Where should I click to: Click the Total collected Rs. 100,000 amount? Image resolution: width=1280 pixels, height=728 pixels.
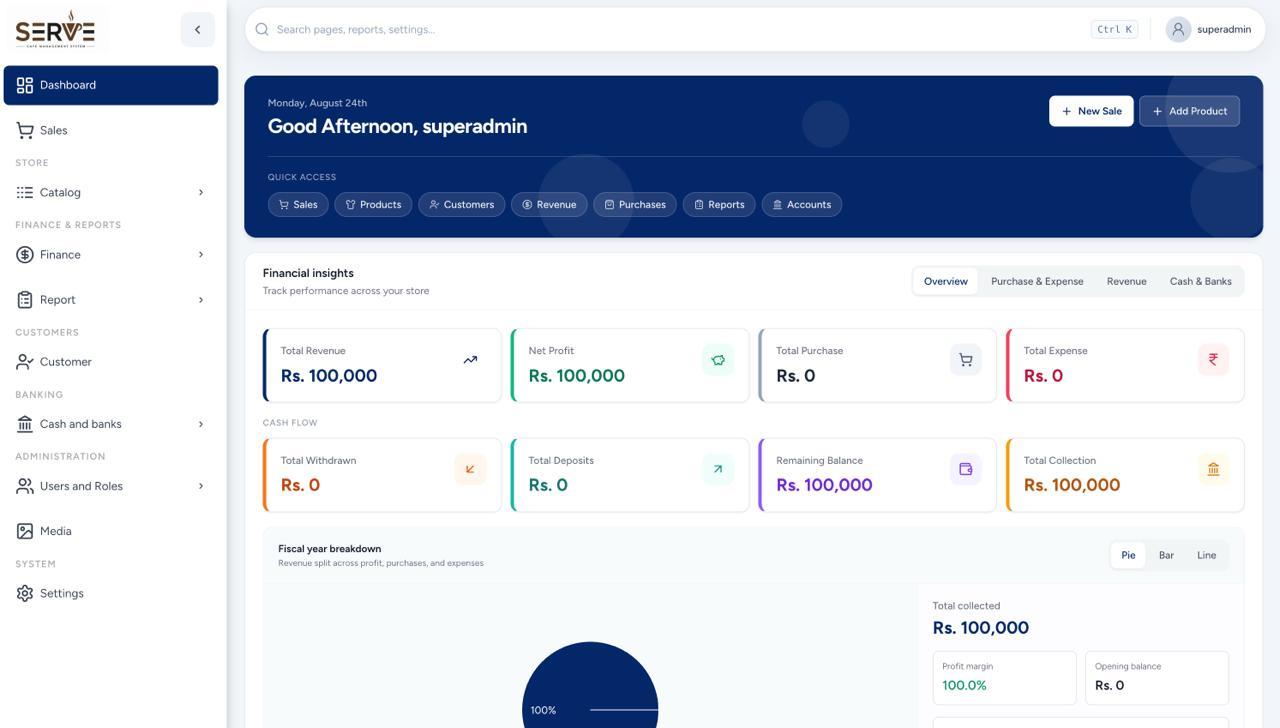980,628
